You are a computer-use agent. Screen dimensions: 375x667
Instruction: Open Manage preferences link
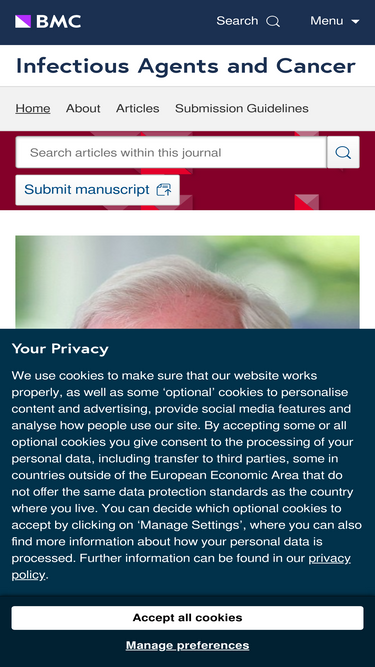tap(188, 645)
